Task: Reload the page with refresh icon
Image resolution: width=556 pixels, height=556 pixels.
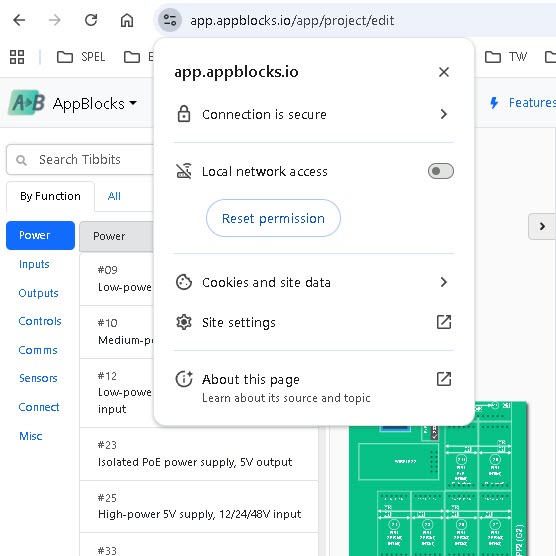Action: pos(91,20)
